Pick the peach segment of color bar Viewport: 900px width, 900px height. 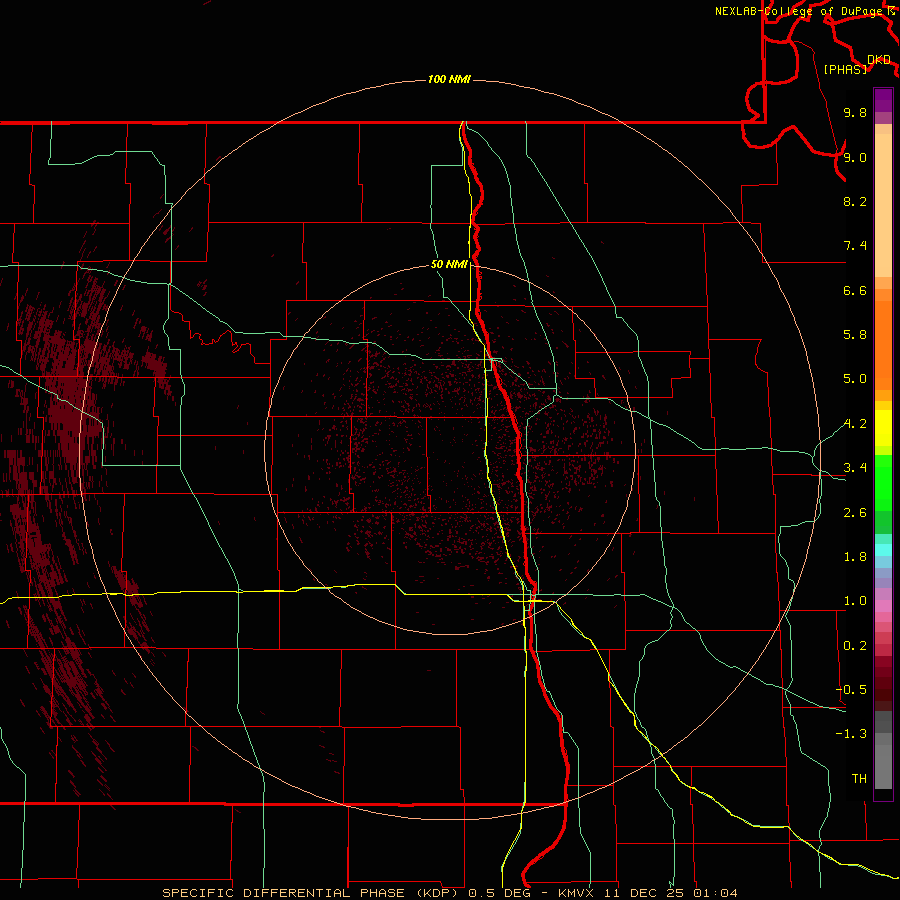tap(883, 204)
